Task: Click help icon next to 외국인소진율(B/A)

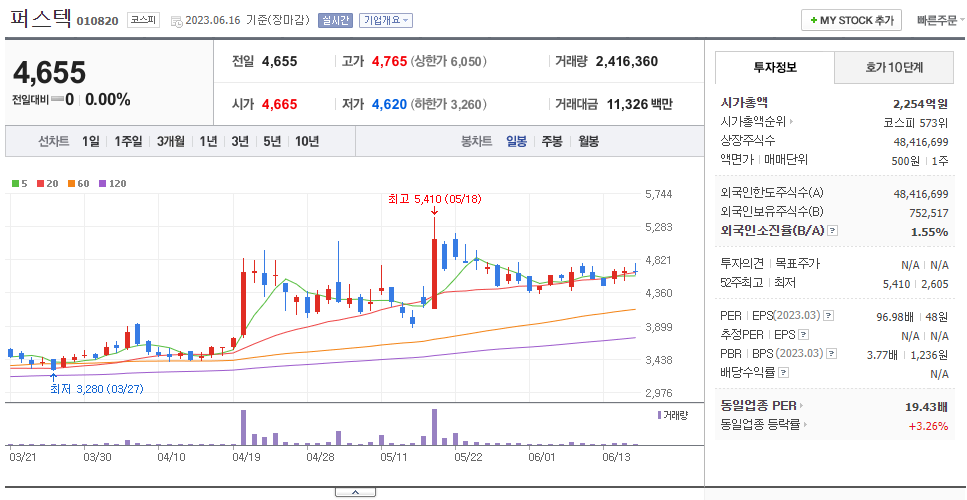Action: click(833, 231)
